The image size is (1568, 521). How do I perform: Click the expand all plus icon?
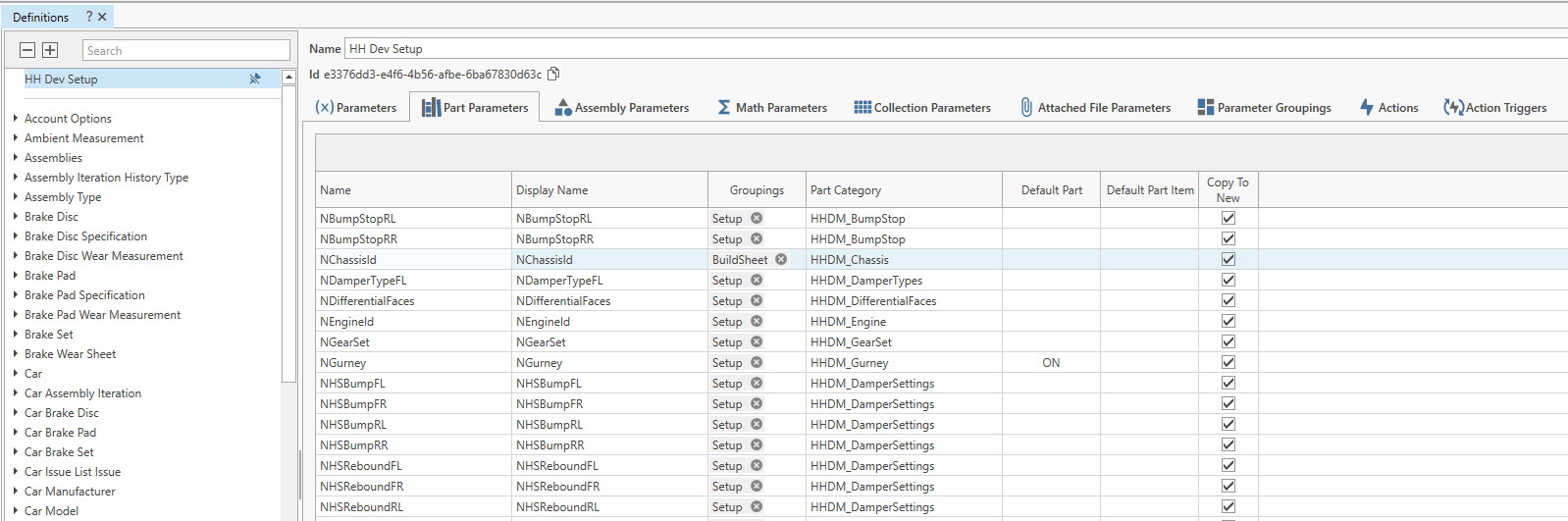[50, 50]
